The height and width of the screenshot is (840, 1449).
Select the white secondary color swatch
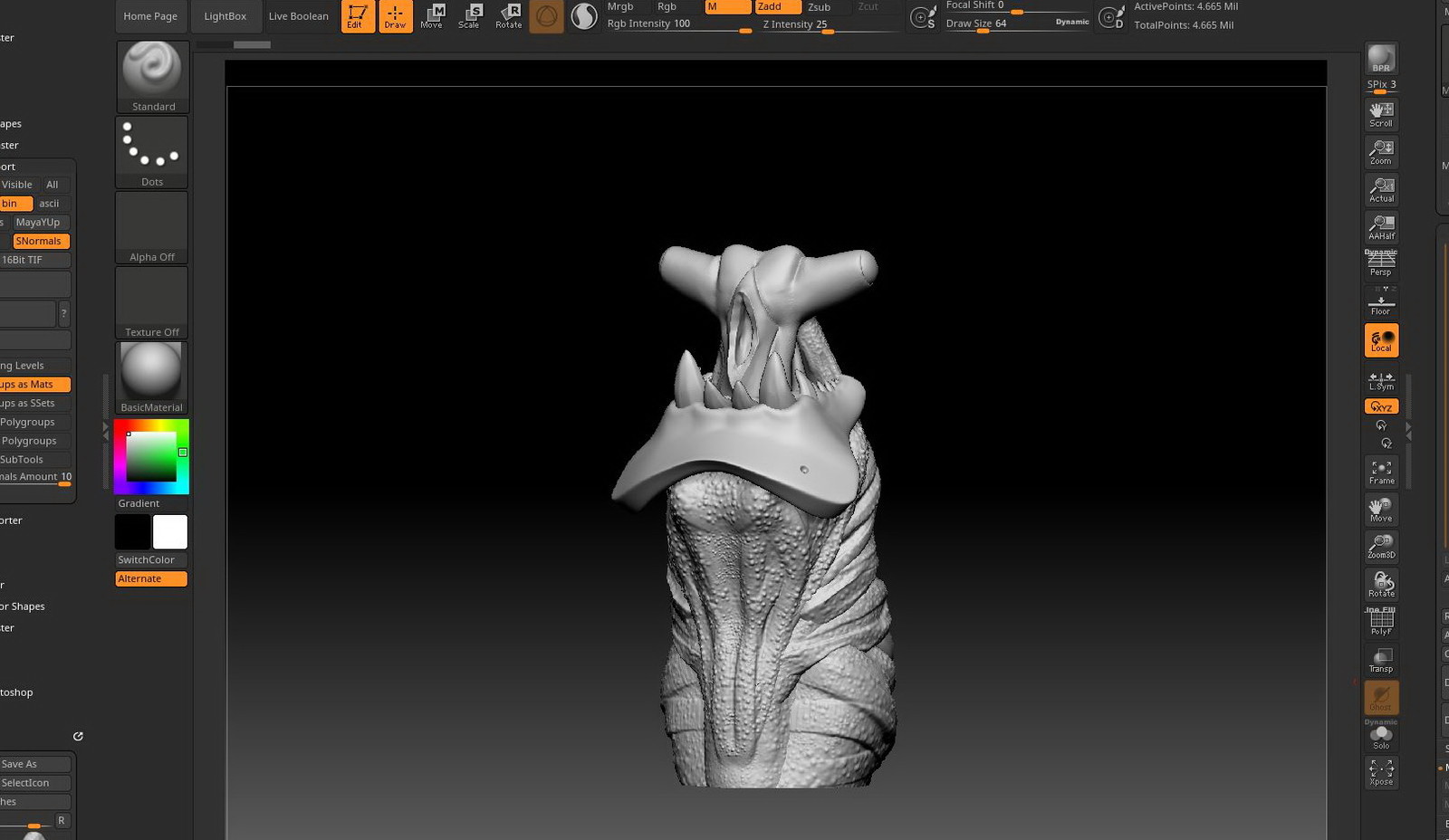coord(170,531)
